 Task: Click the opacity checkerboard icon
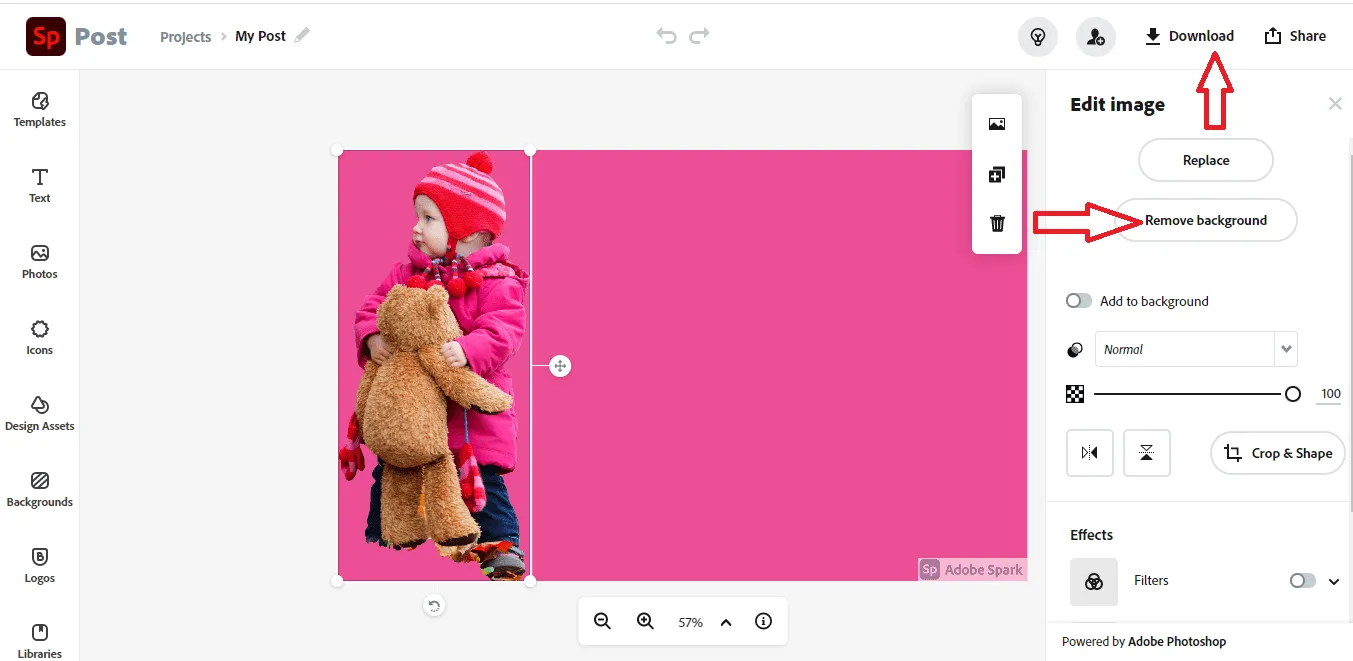1076,394
